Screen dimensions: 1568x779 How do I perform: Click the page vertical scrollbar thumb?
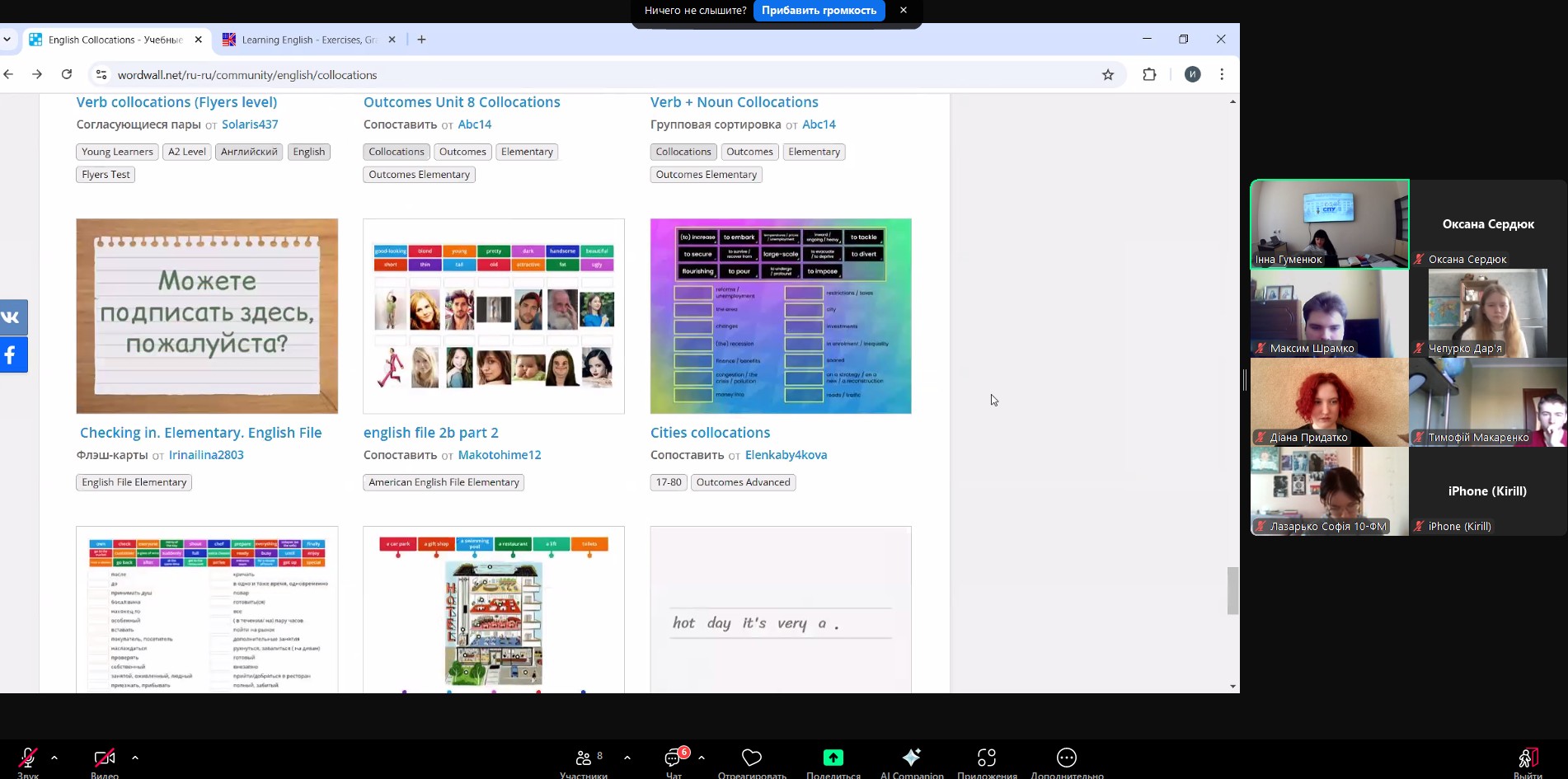pyautogui.click(x=1232, y=590)
